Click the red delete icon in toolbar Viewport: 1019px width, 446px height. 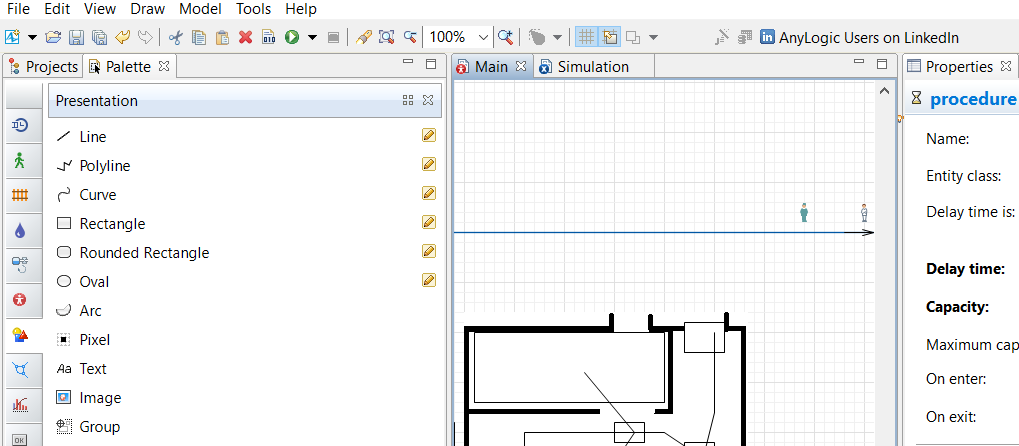246,37
